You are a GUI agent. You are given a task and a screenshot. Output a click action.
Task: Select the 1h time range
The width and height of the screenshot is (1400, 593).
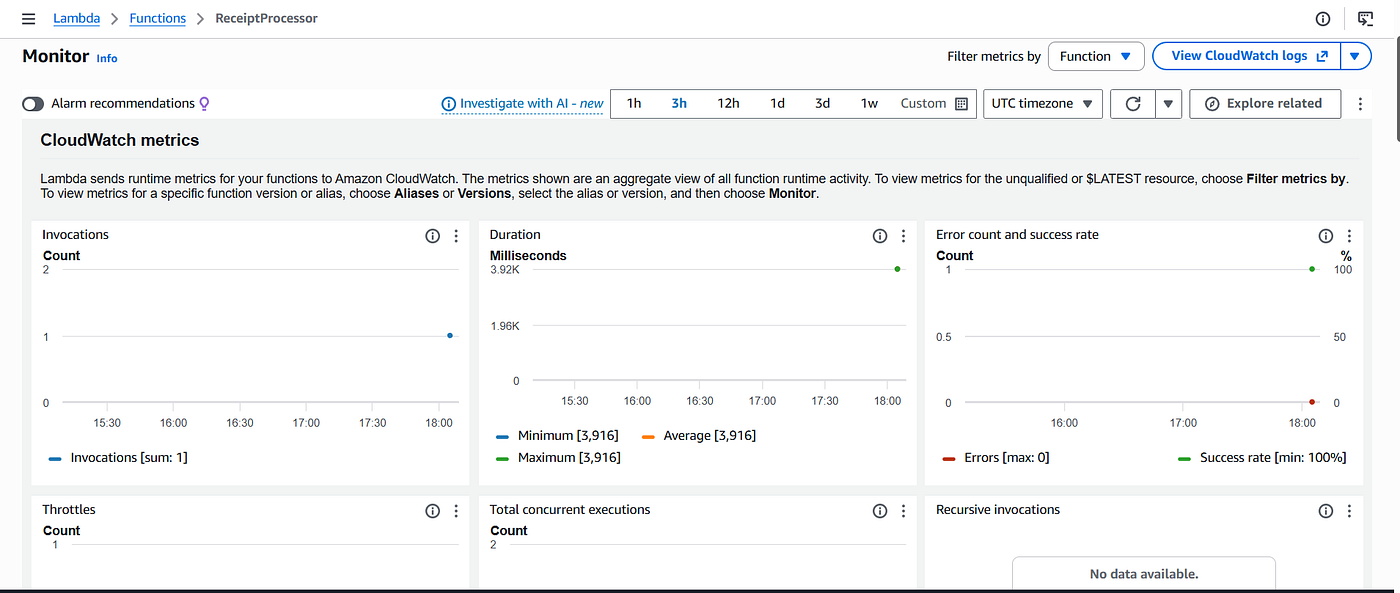[x=634, y=103]
